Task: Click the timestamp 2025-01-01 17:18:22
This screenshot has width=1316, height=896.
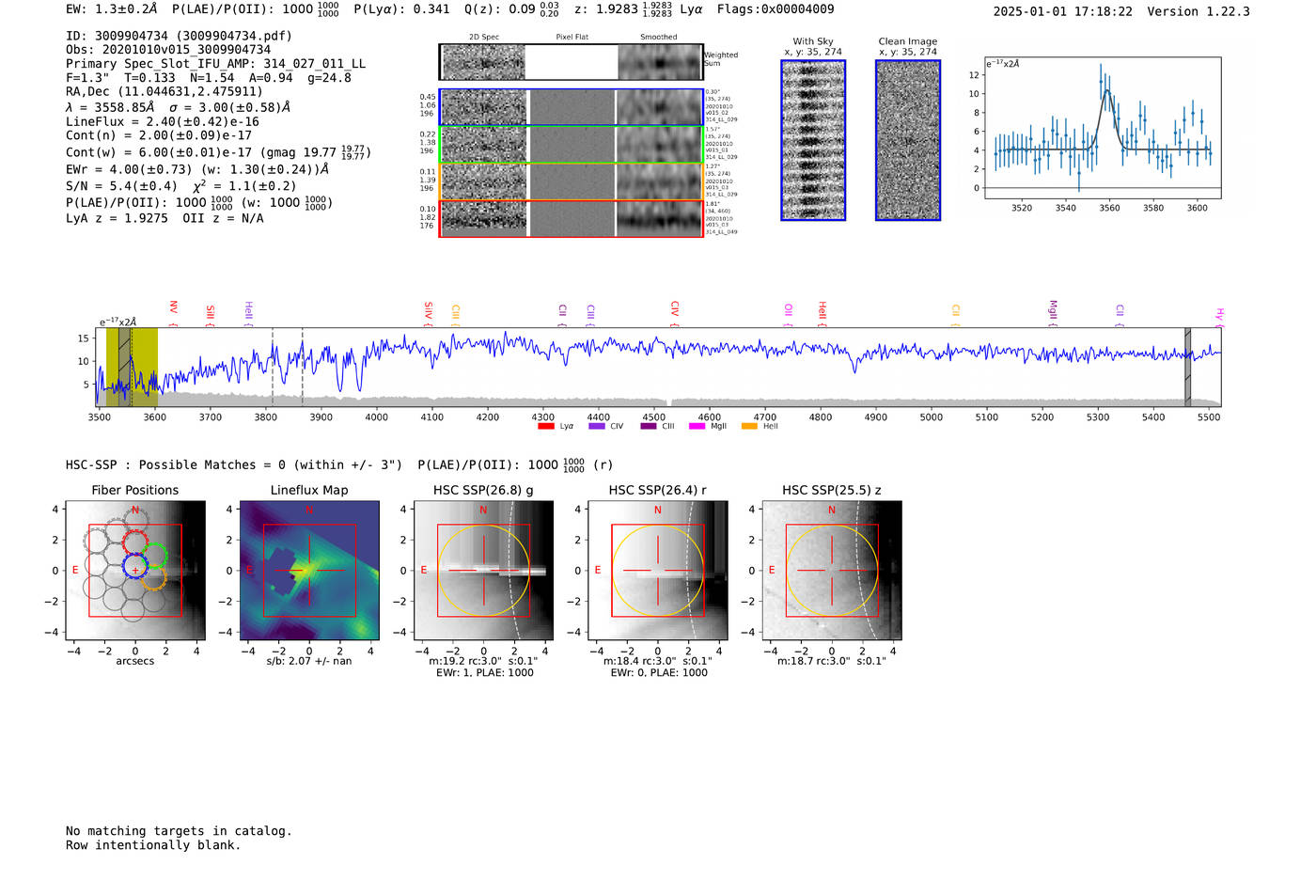Action: point(1062,12)
